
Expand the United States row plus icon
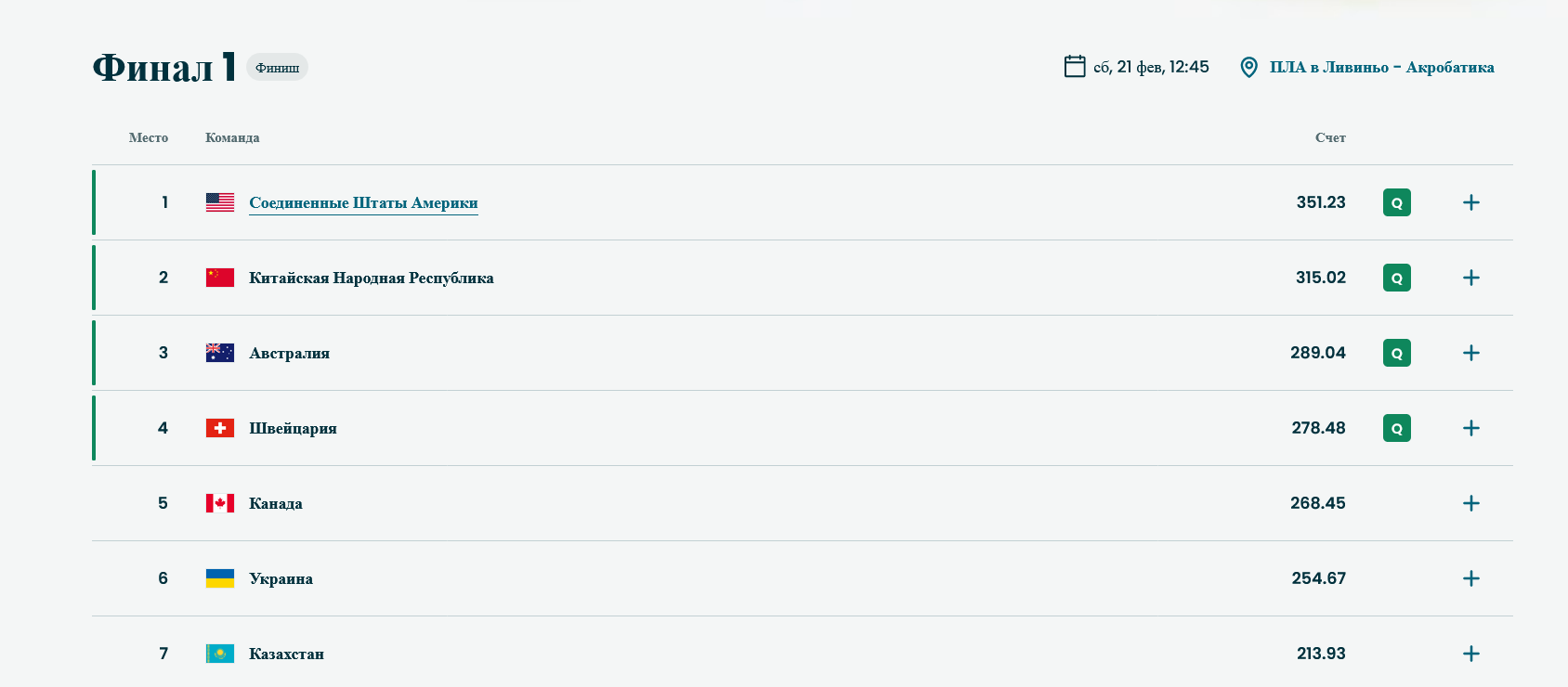[1470, 202]
